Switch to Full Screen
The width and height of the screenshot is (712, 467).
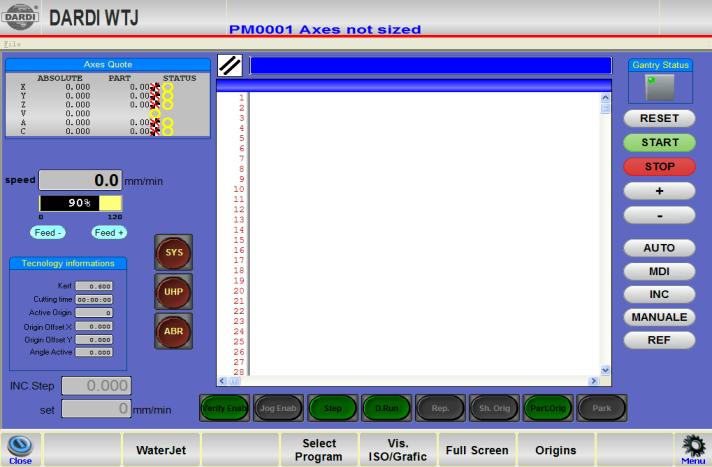(477, 450)
